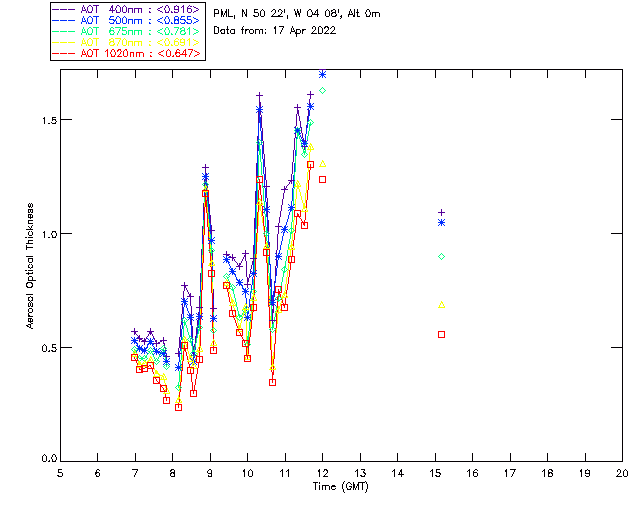Click the isolated green diamond marker near 15 GMT
640x512 pixels.
(441, 257)
